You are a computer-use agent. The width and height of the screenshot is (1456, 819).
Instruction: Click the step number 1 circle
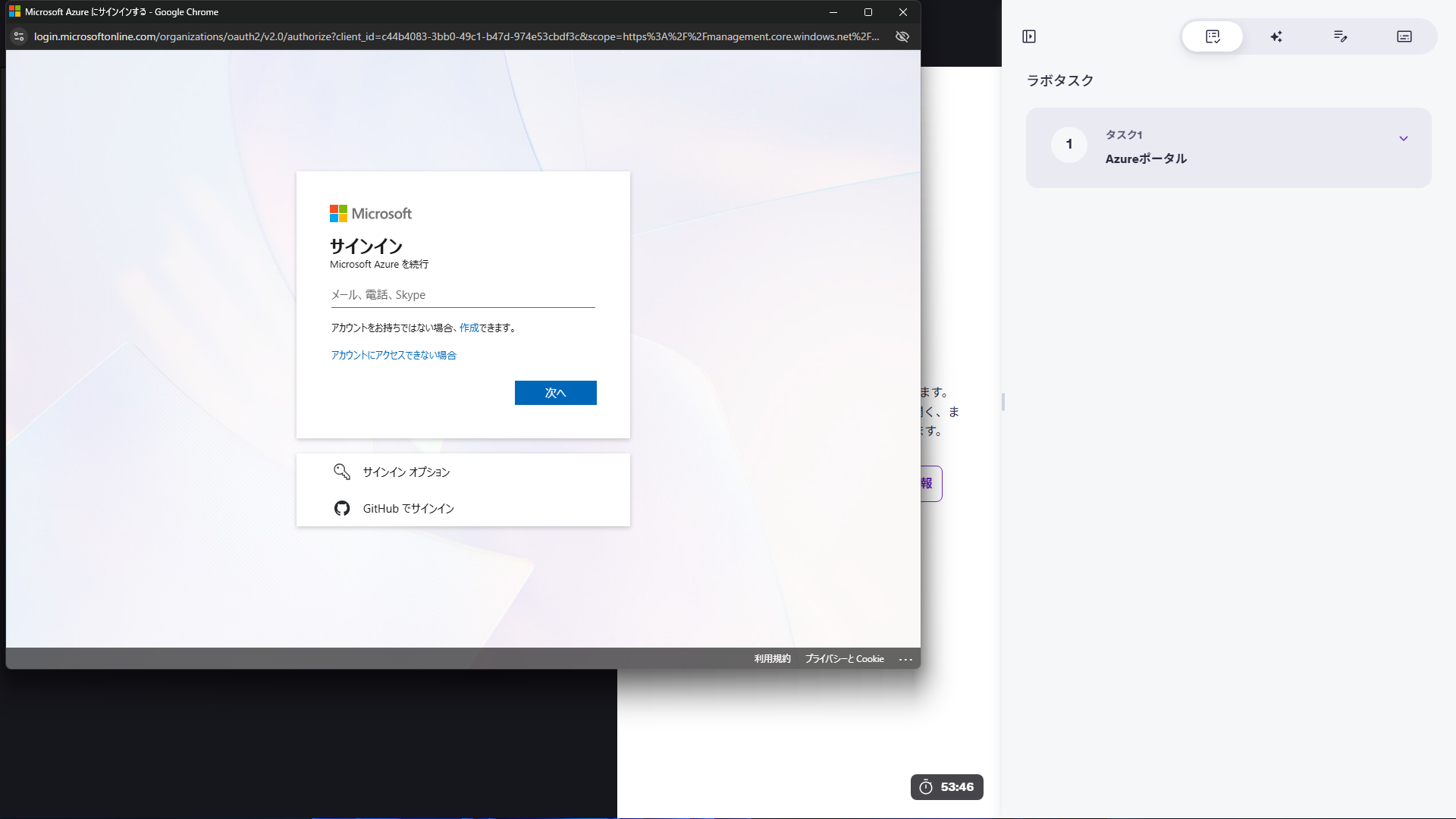tap(1069, 144)
